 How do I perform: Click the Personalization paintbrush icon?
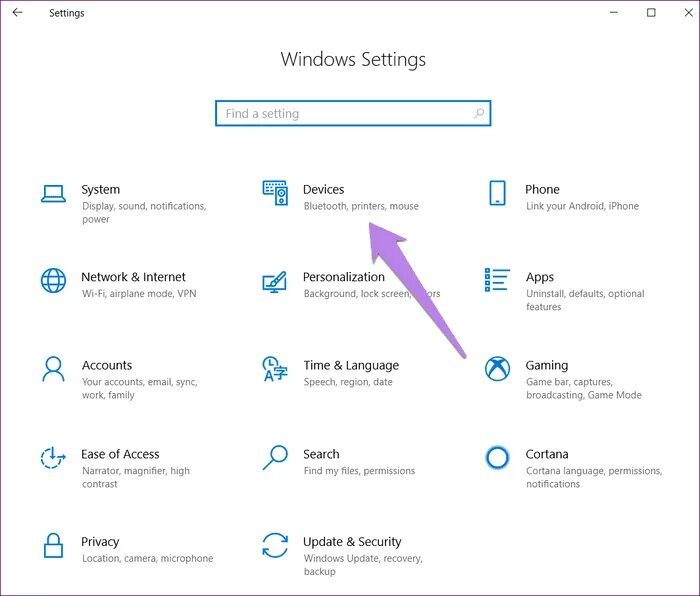coord(275,282)
